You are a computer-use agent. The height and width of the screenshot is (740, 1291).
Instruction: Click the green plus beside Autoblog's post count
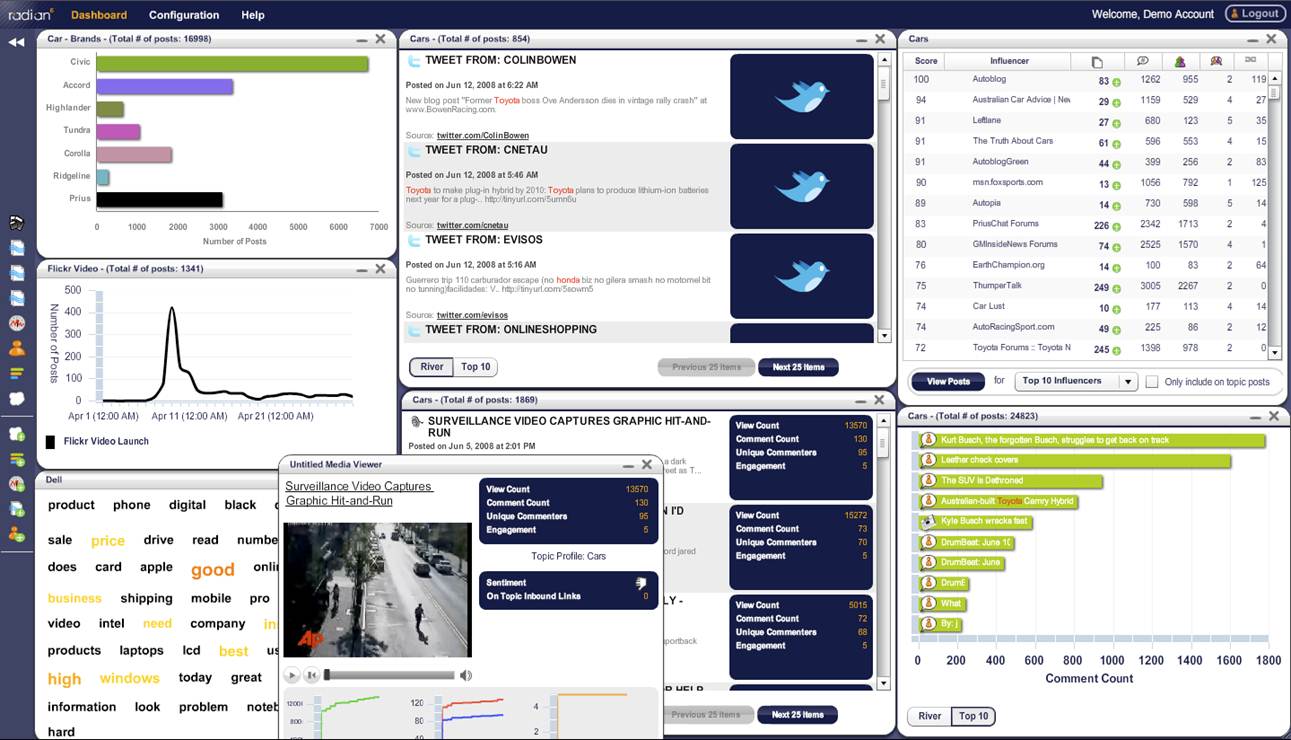pos(1116,80)
